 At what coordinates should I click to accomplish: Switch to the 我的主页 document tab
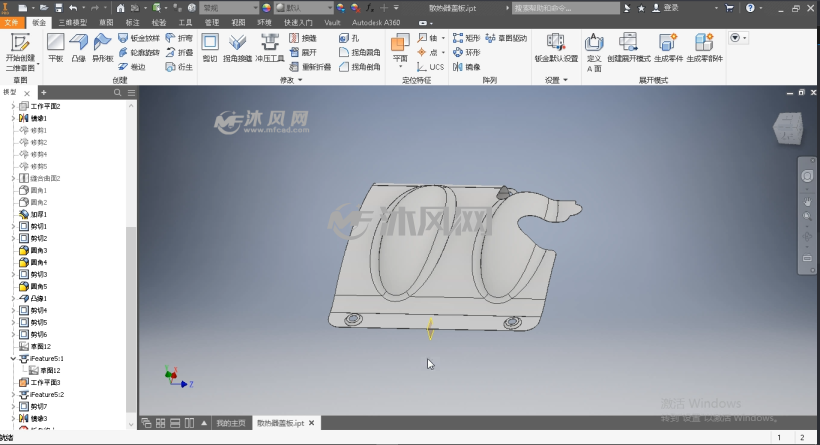pos(231,423)
